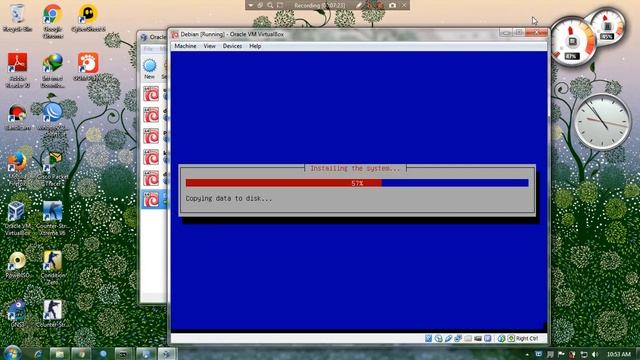Click the New button in VirtualBox Manager

pos(150,69)
